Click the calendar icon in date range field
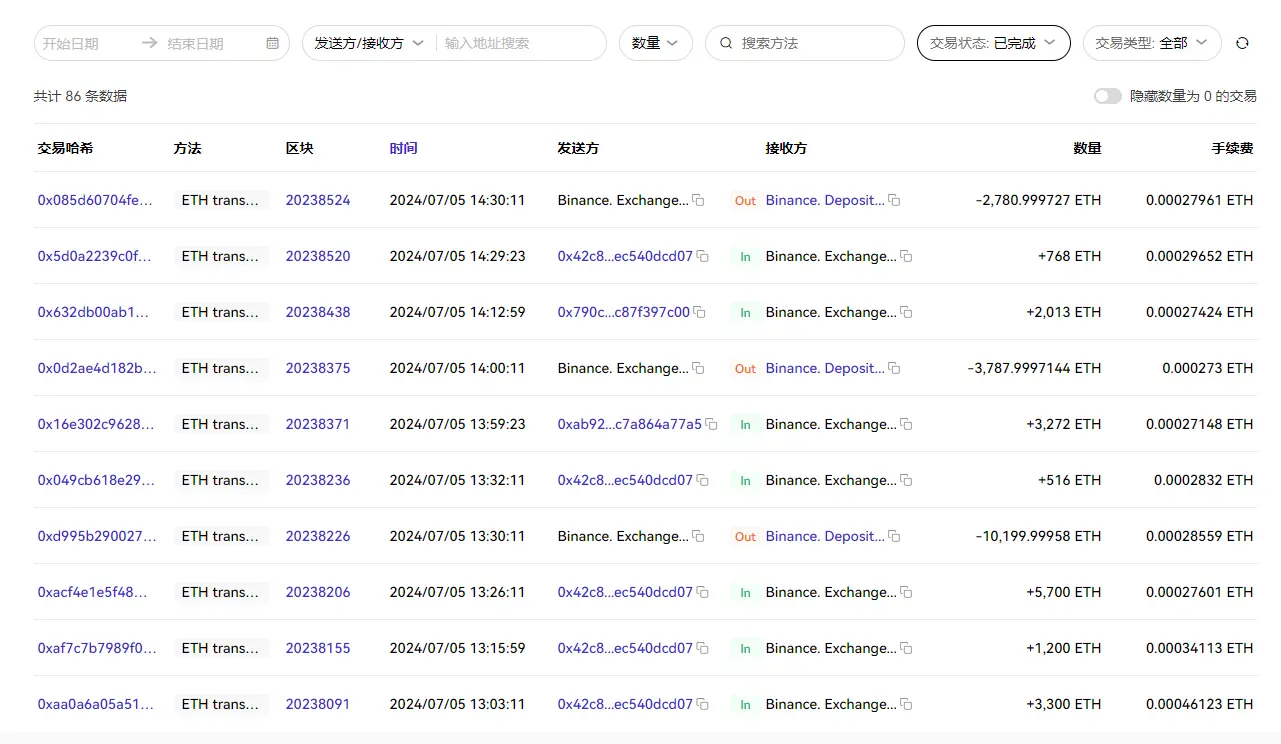Screen dimensions: 1281x744 click(273, 44)
